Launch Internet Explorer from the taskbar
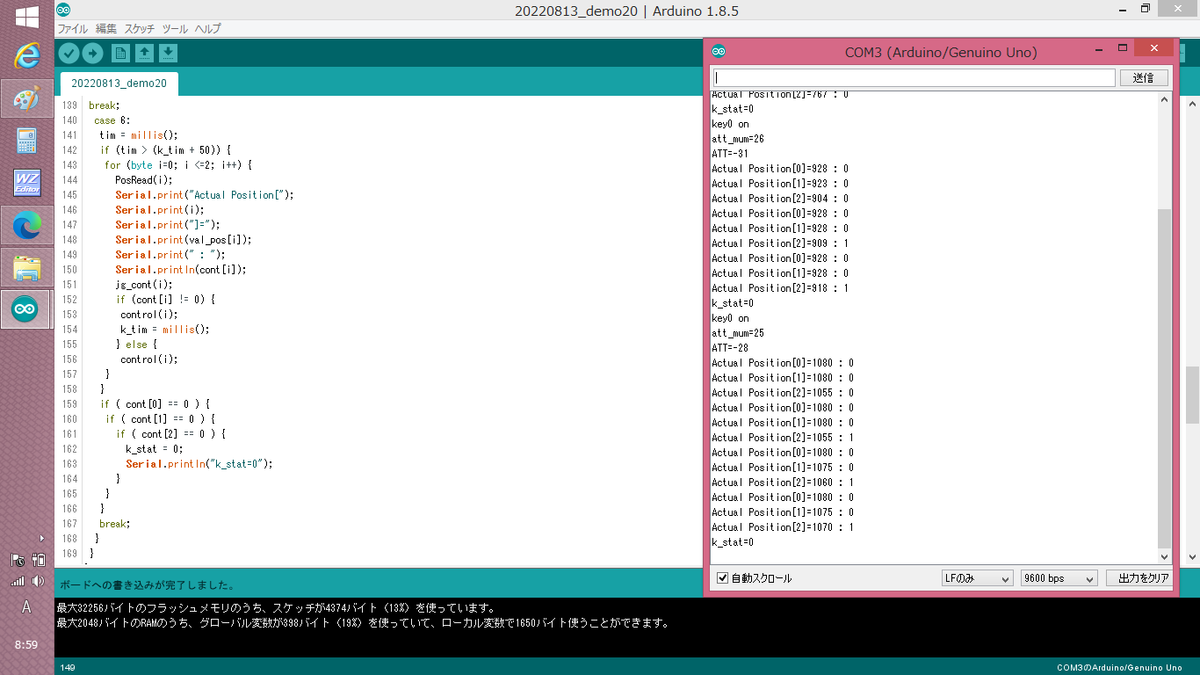Viewport: 1200px width, 675px height. point(27,57)
